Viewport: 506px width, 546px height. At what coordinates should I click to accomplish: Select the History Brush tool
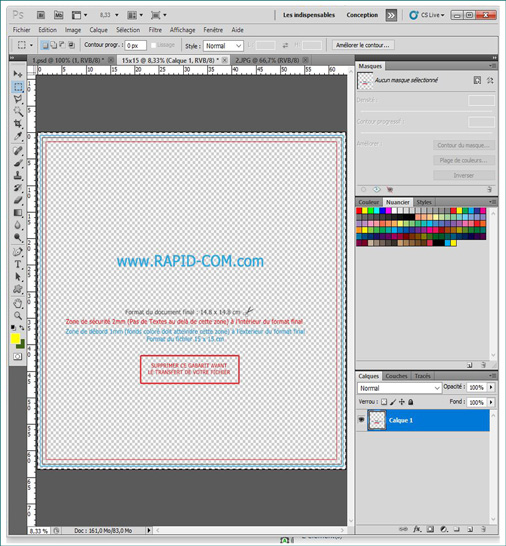point(17,188)
